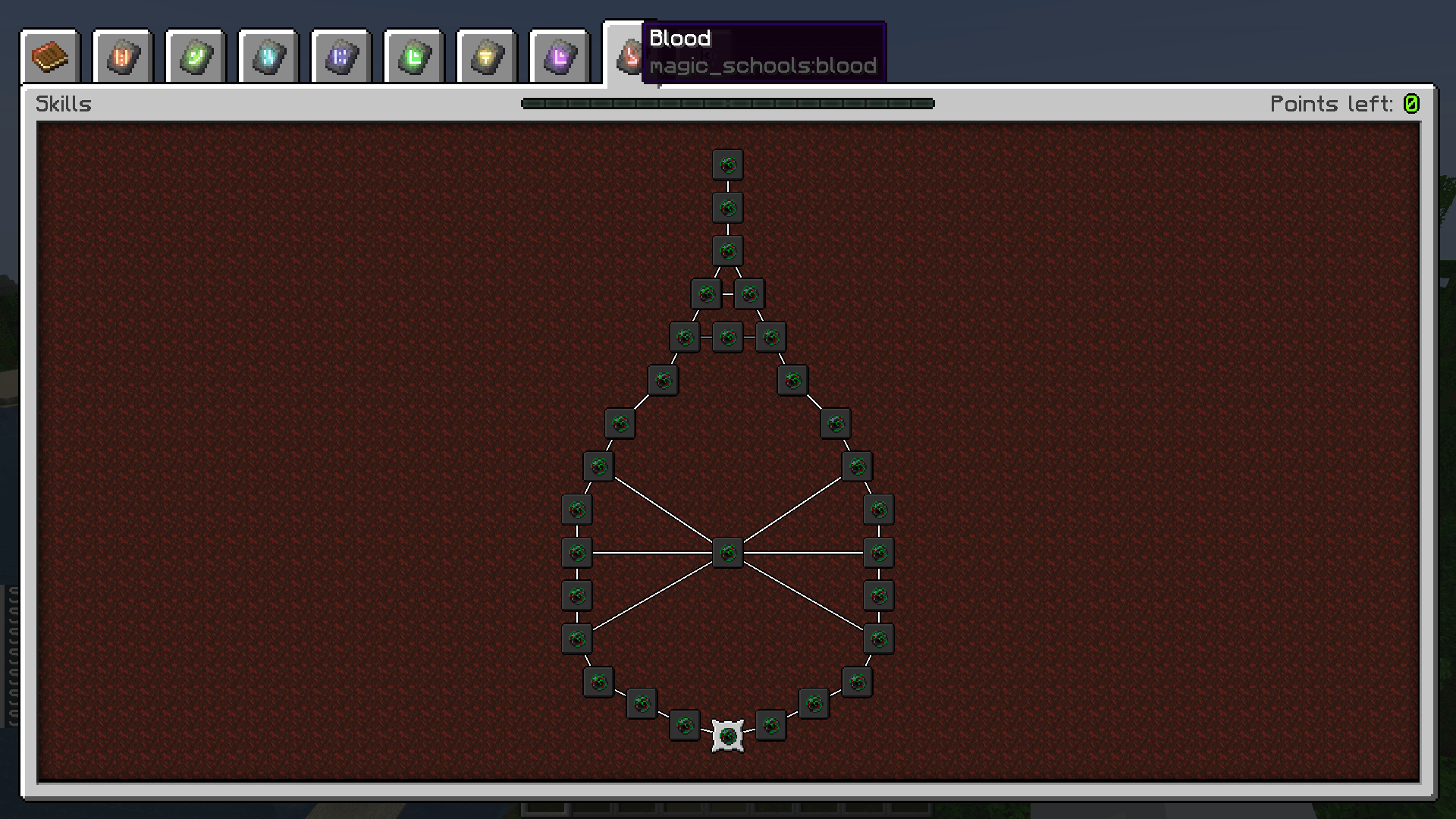This screenshot has height=819, width=1456.
Task: Click the right node of the paired nodes
Action: (x=750, y=294)
